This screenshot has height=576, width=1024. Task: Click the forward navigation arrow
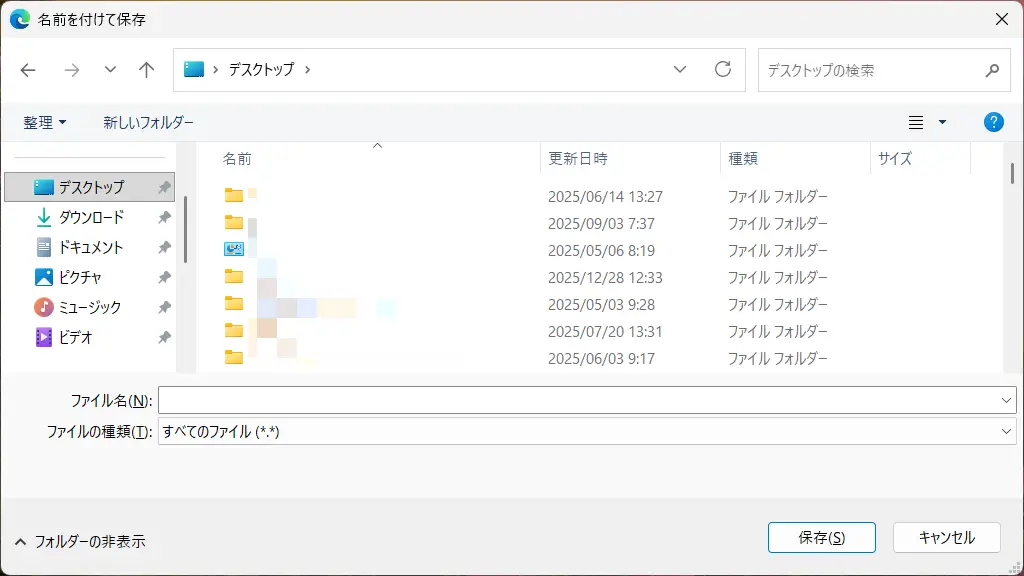(x=71, y=70)
